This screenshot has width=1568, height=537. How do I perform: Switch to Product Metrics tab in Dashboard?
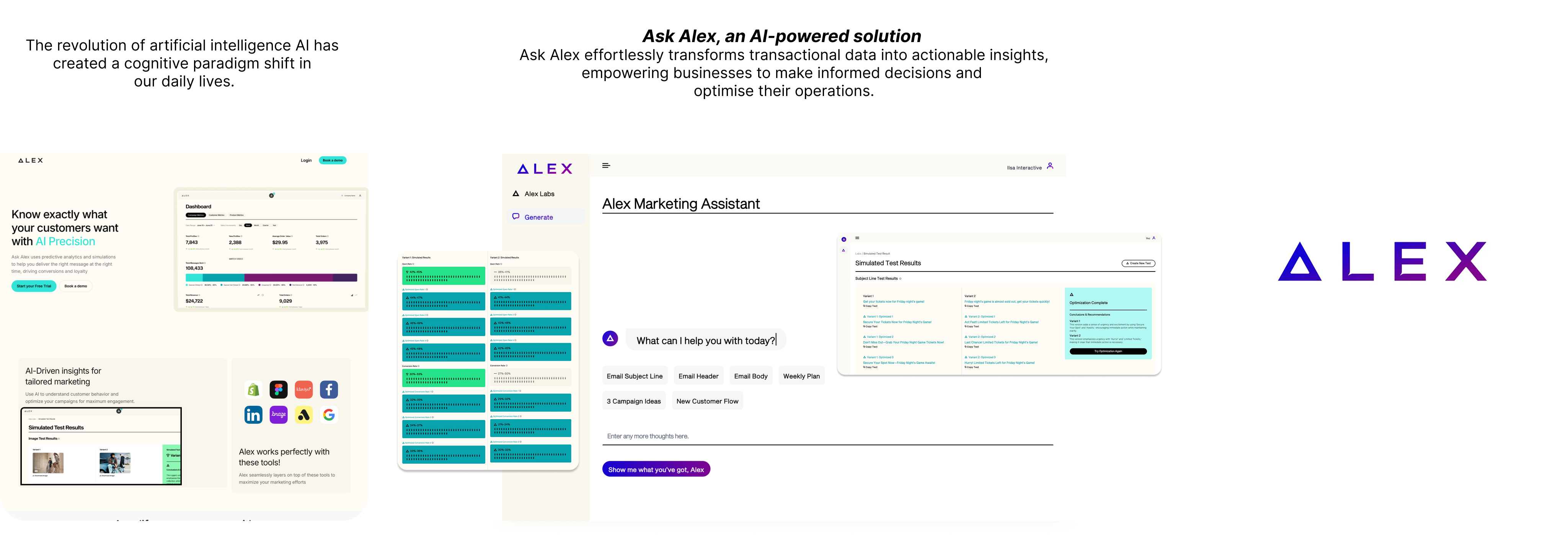(237, 215)
